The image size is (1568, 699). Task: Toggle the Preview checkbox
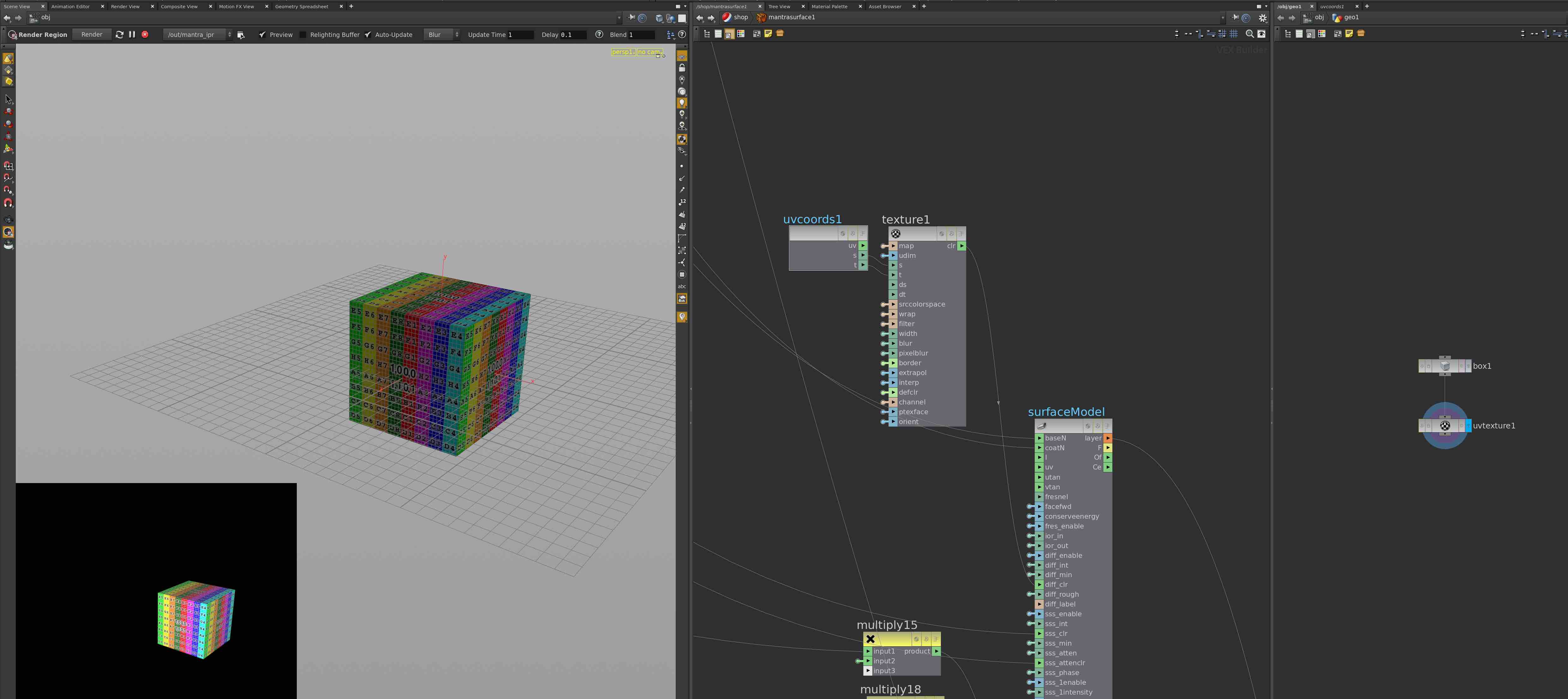[x=262, y=35]
